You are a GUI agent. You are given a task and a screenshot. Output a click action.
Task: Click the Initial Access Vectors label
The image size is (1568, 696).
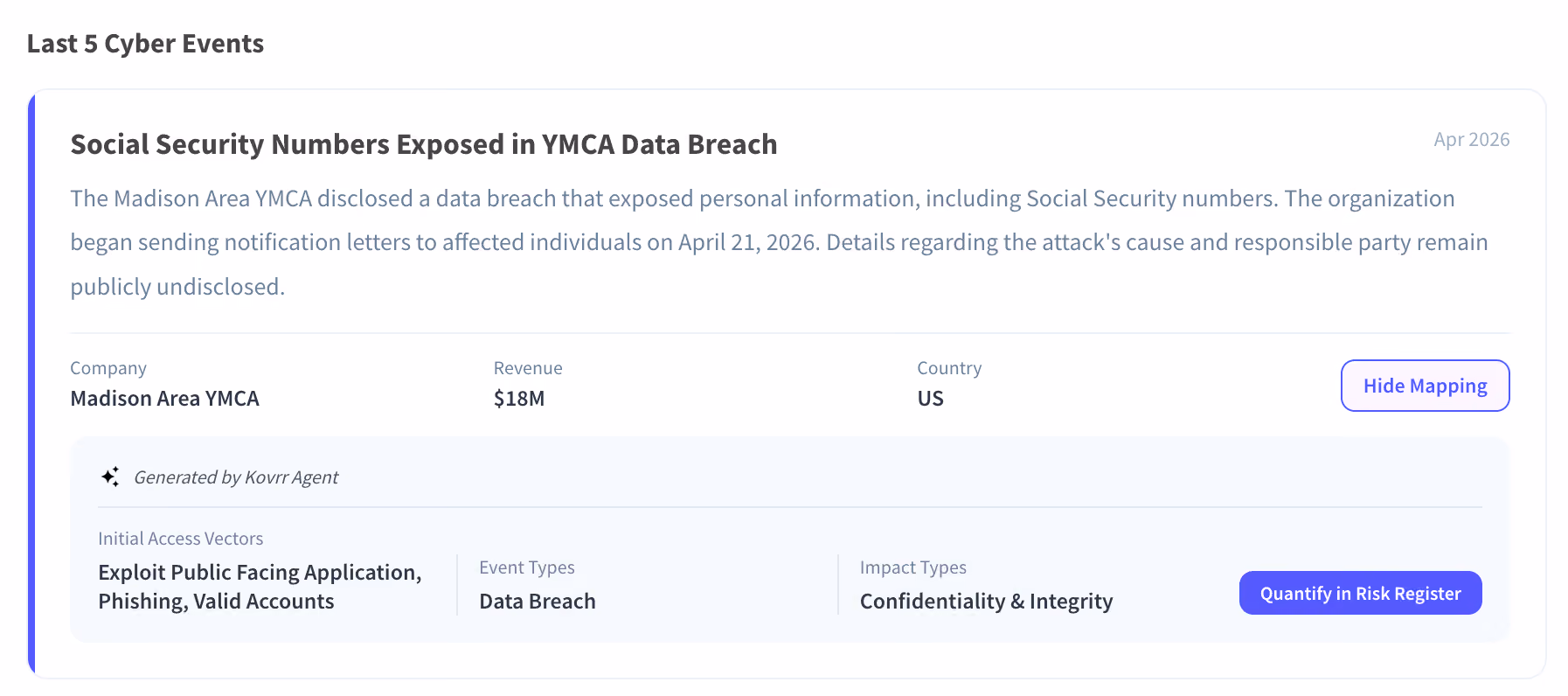pyautogui.click(x=181, y=539)
